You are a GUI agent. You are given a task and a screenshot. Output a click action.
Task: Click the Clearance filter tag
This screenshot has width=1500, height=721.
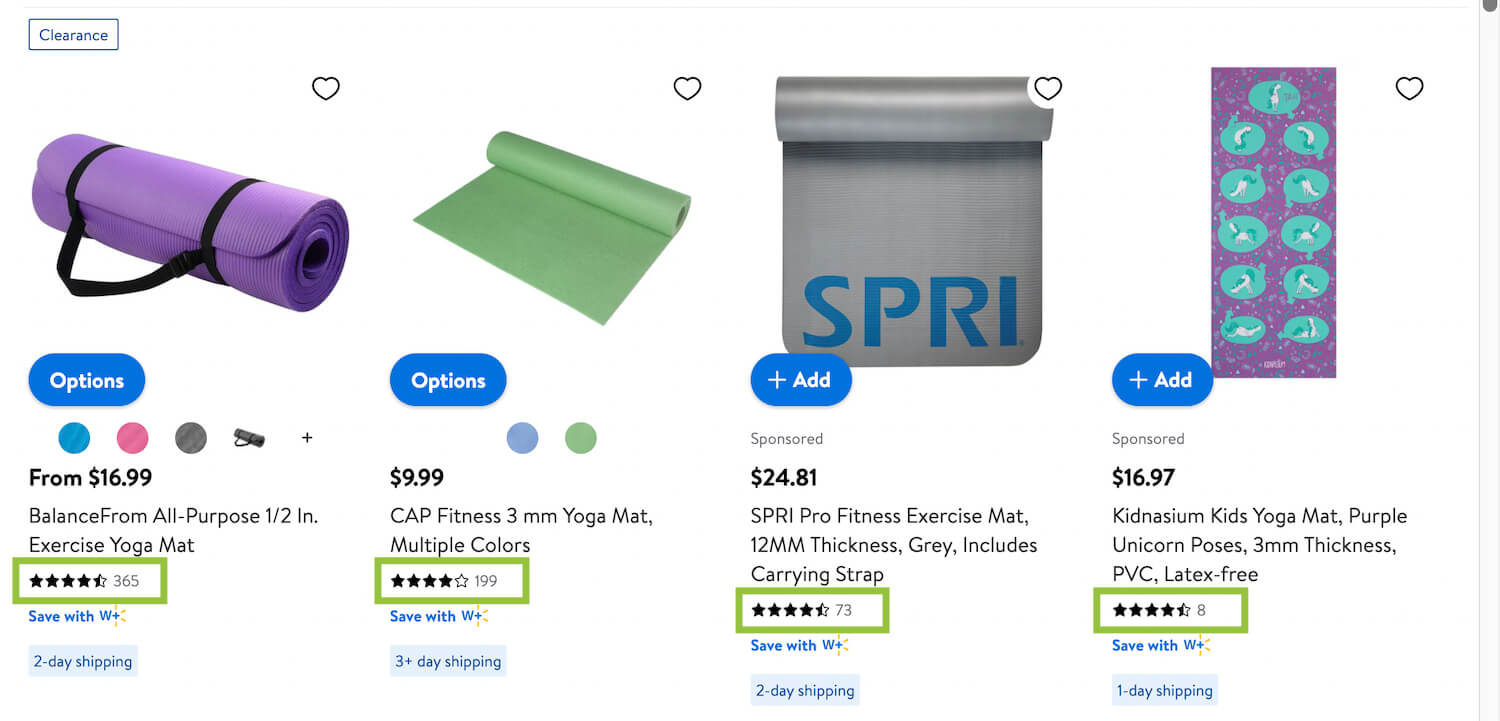pyautogui.click(x=73, y=35)
